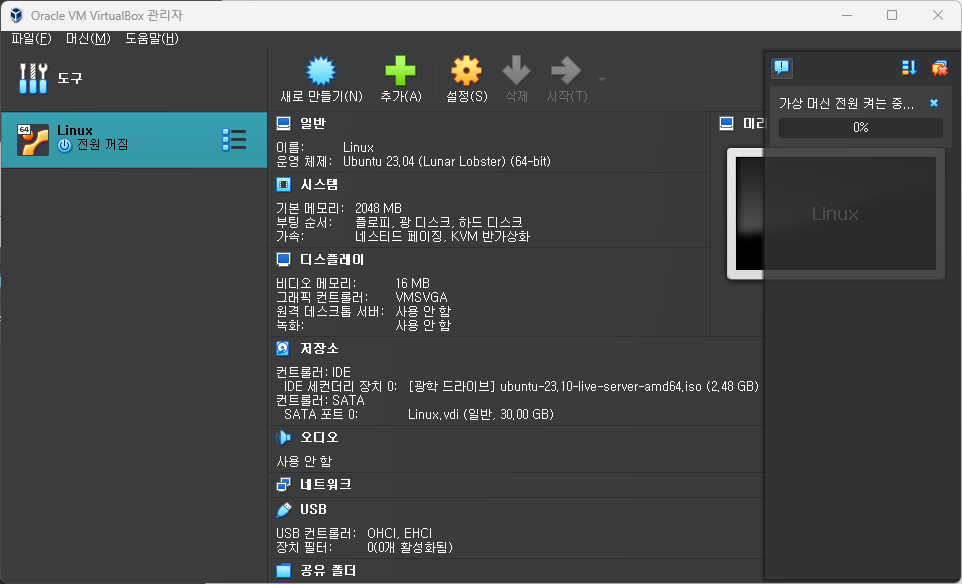Viewport: 962px width, 584px height.
Task: Open the Machine (머신) menu
Action: (88, 39)
